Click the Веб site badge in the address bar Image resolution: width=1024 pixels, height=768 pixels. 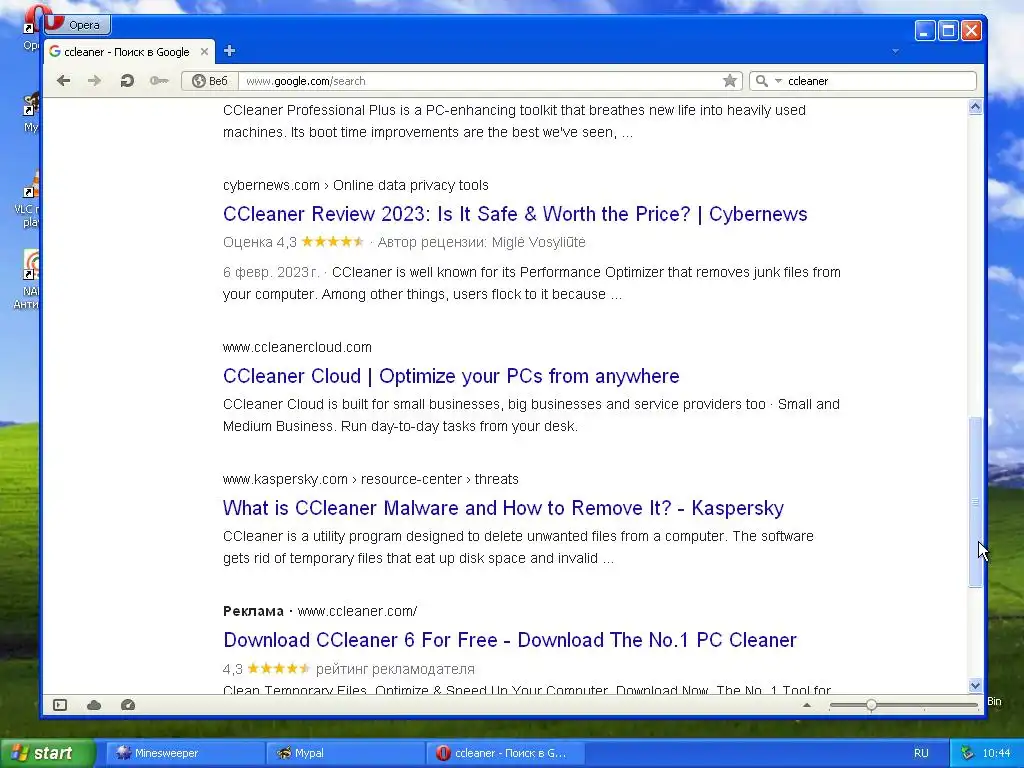coord(210,81)
